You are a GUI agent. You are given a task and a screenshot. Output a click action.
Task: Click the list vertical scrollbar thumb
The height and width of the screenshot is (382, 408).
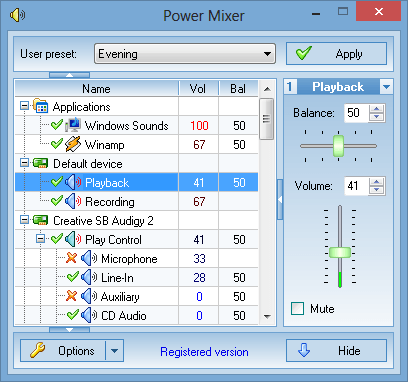coord(266,119)
